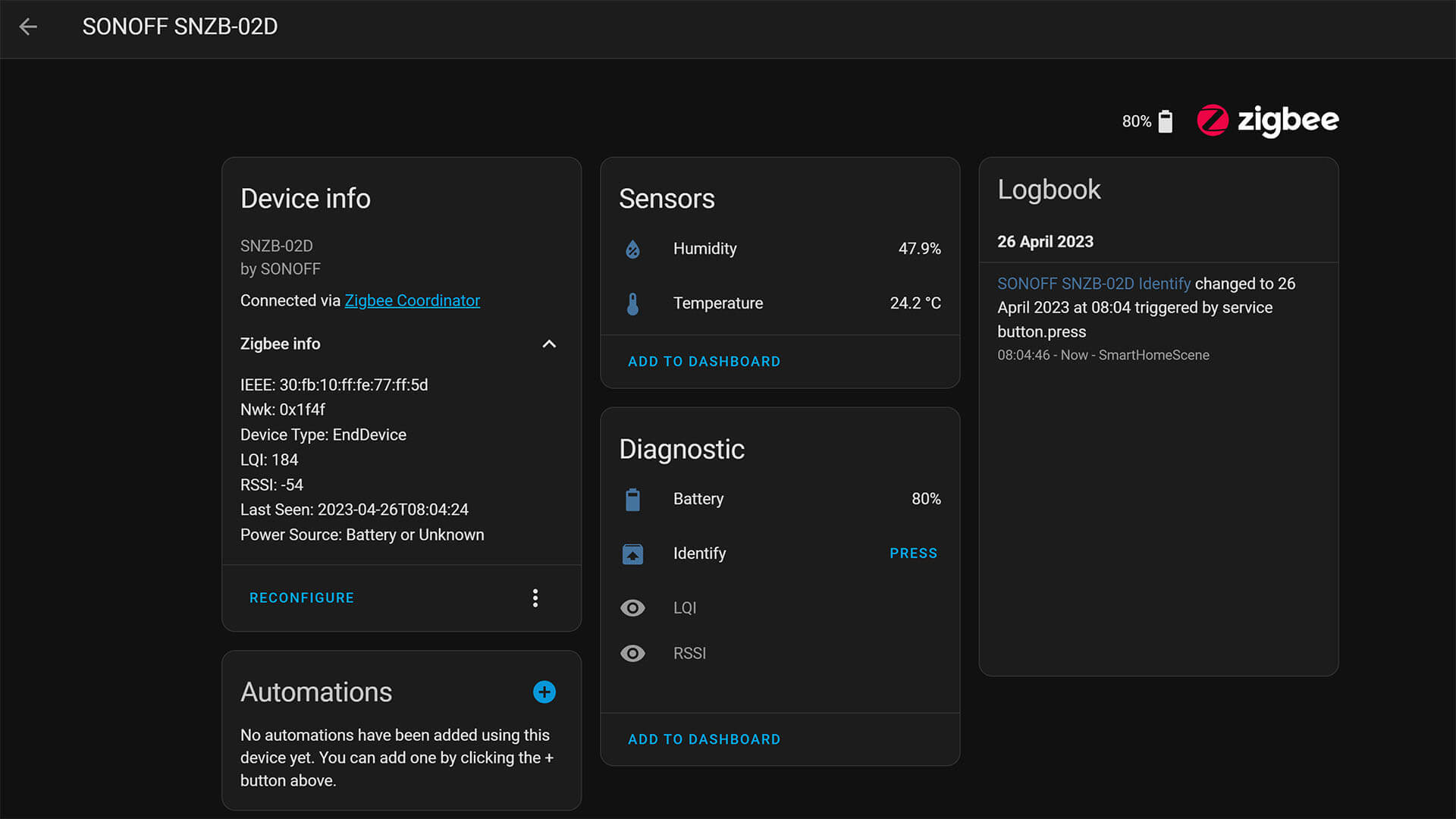
Task: Show the hidden RSSI entity eye icon
Action: (632, 654)
